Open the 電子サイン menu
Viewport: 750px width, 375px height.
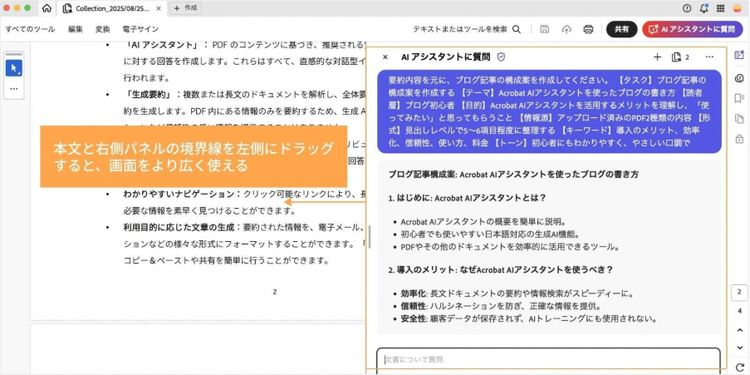(140, 29)
